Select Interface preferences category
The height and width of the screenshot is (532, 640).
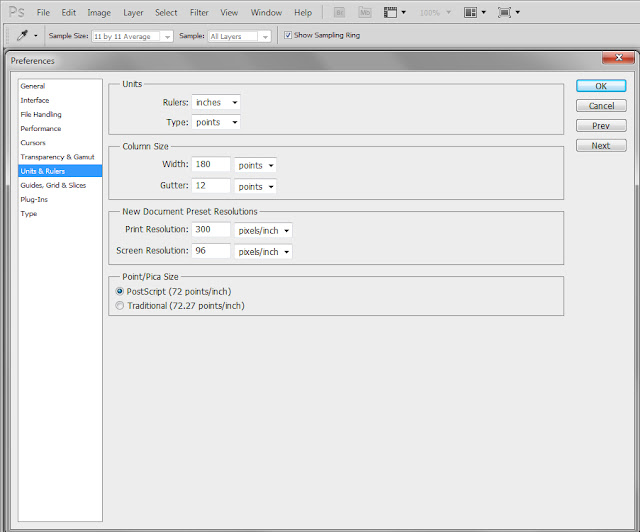(60, 100)
